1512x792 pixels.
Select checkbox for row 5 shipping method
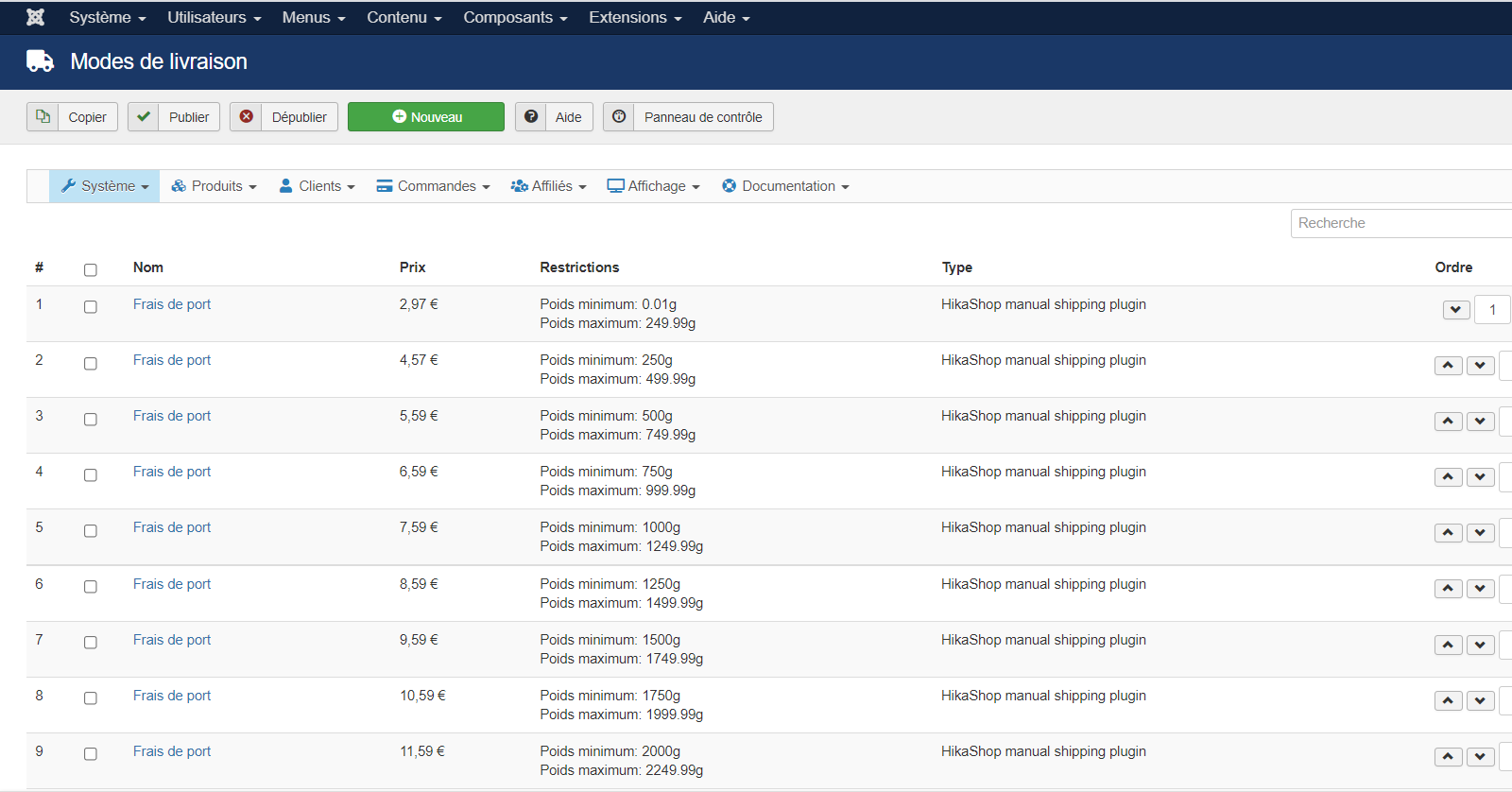click(x=91, y=531)
